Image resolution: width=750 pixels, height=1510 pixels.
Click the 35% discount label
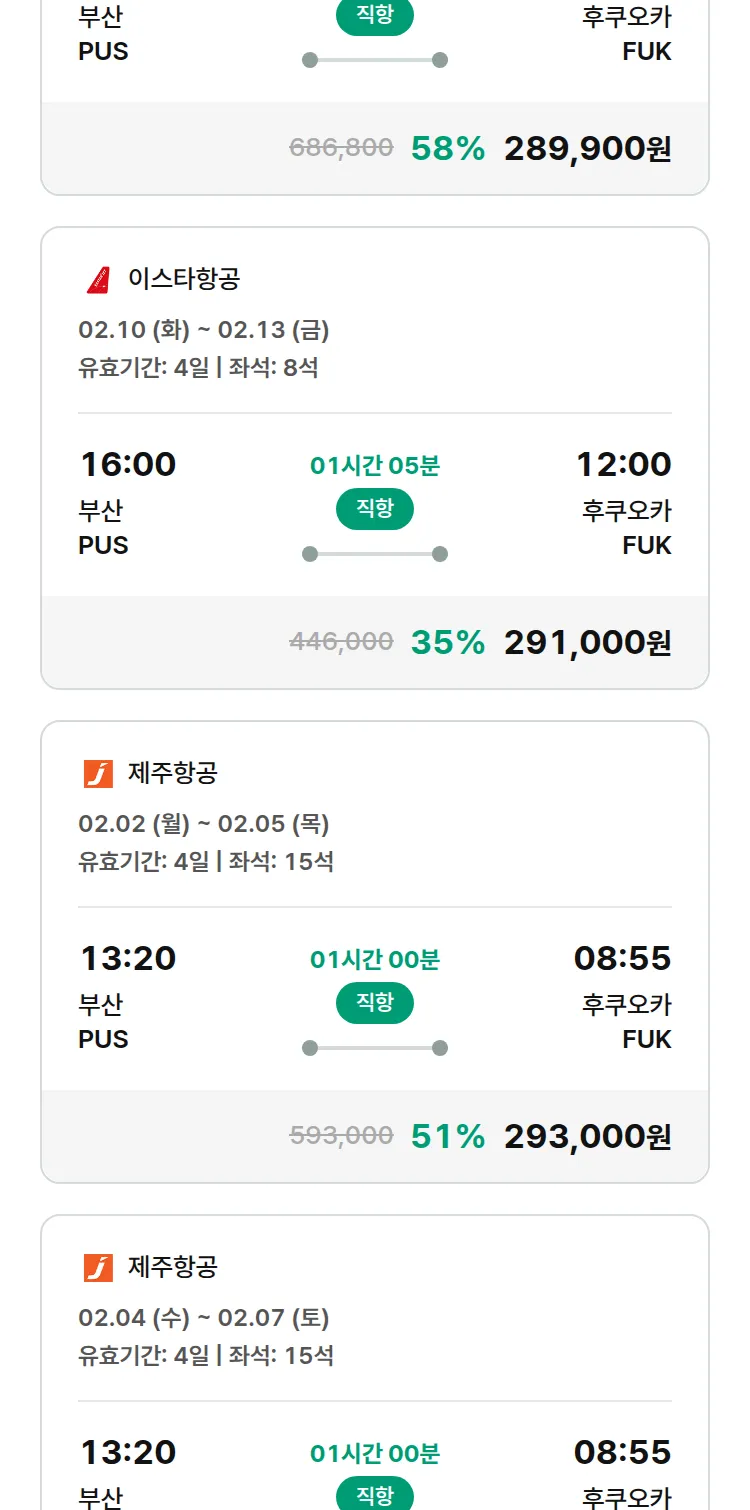[x=448, y=642]
